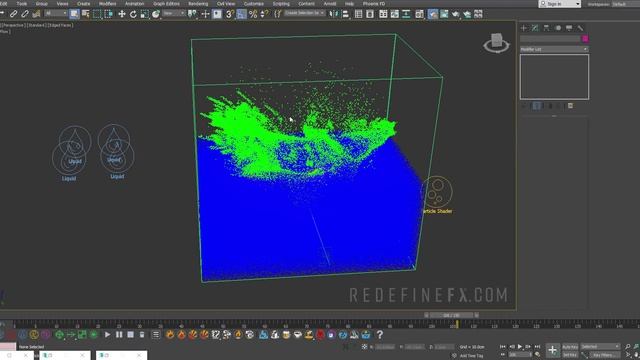640x360 pixels.
Task: Click the Align tool icon
Action: pyautogui.click(x=345, y=14)
